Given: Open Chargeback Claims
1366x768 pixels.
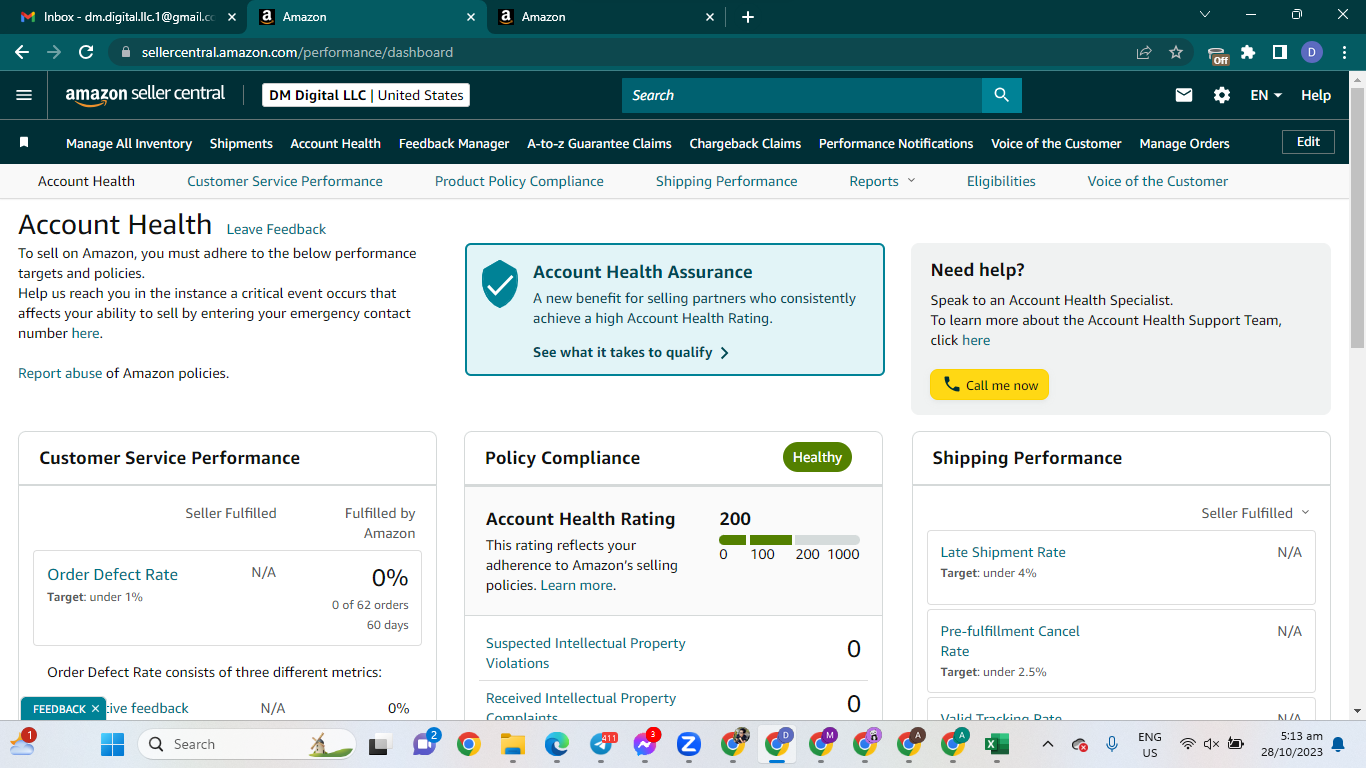Looking at the screenshot, I should click(x=745, y=143).
